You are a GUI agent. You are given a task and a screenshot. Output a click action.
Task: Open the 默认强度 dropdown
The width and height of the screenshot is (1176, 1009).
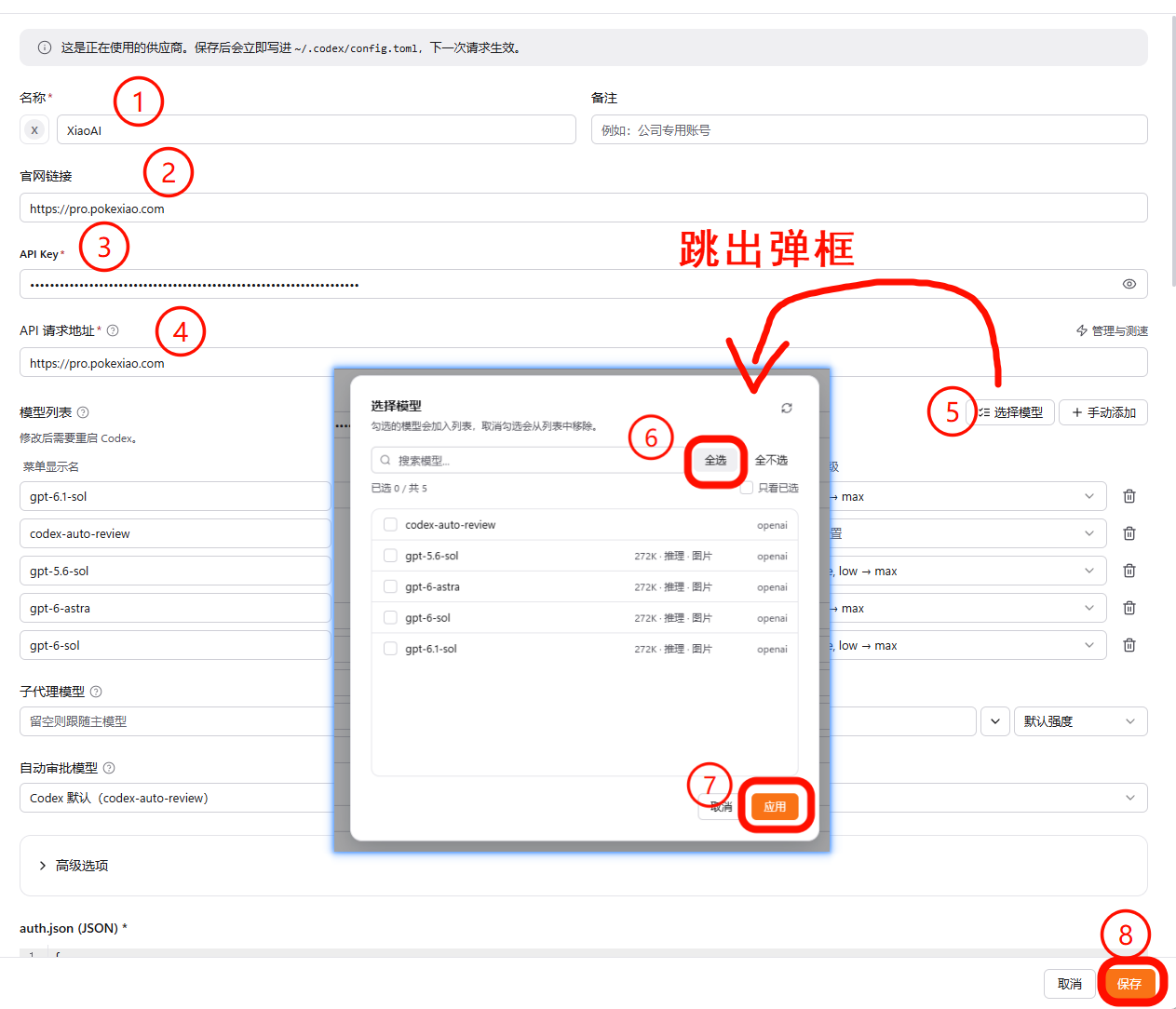click(x=1081, y=721)
